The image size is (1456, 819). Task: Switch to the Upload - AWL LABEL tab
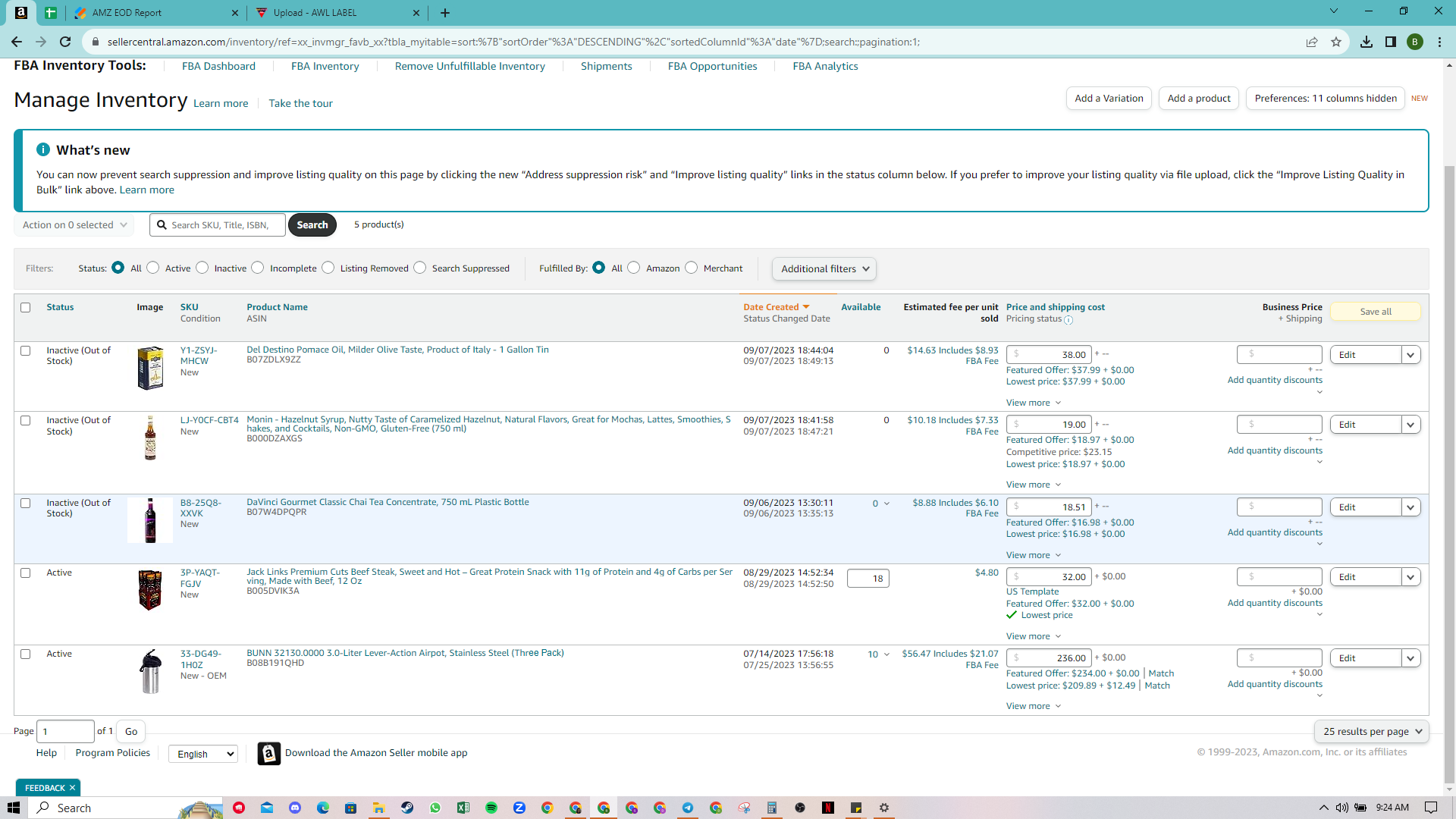(338, 13)
